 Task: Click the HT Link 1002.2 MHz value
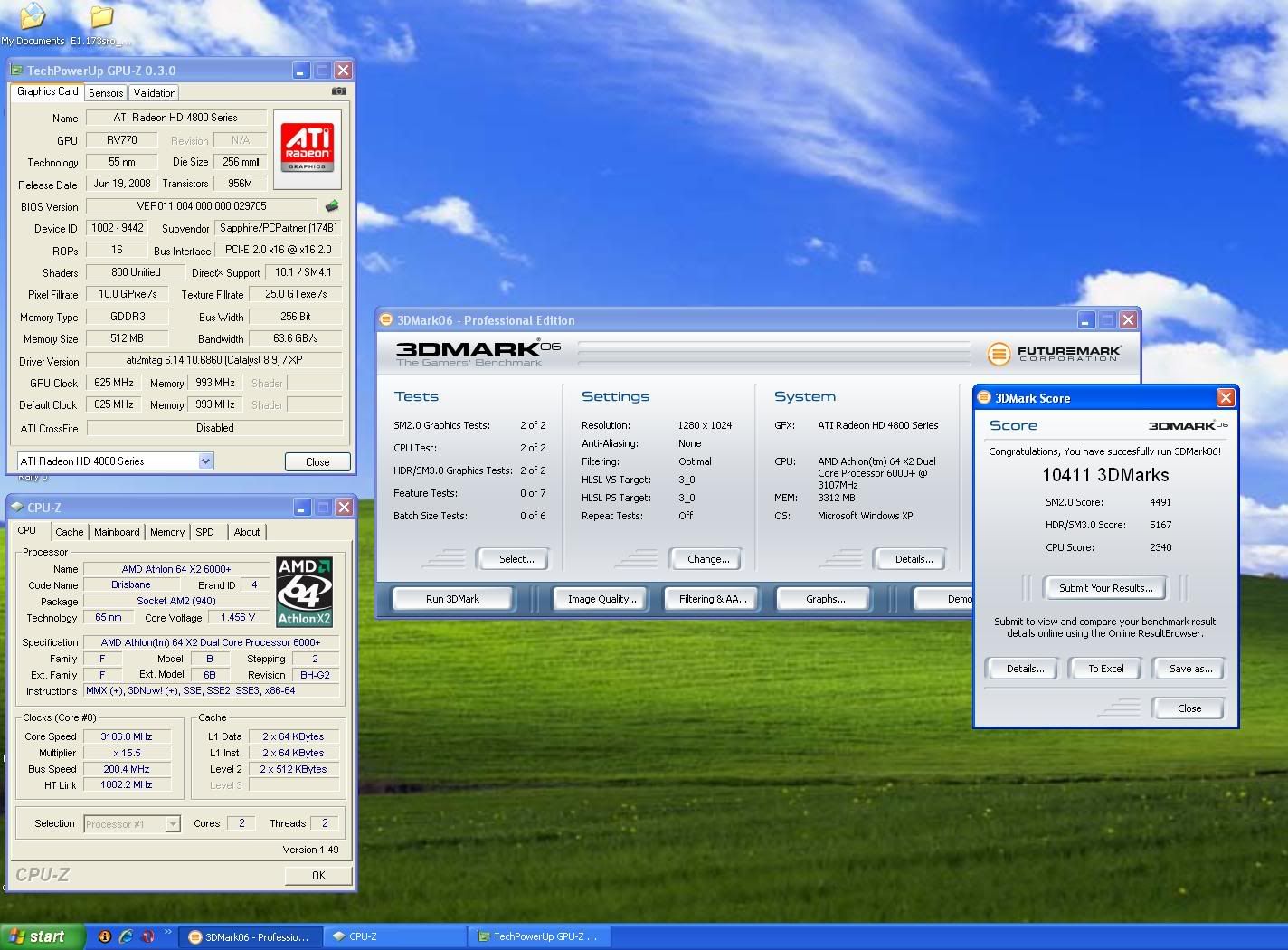pos(127,784)
